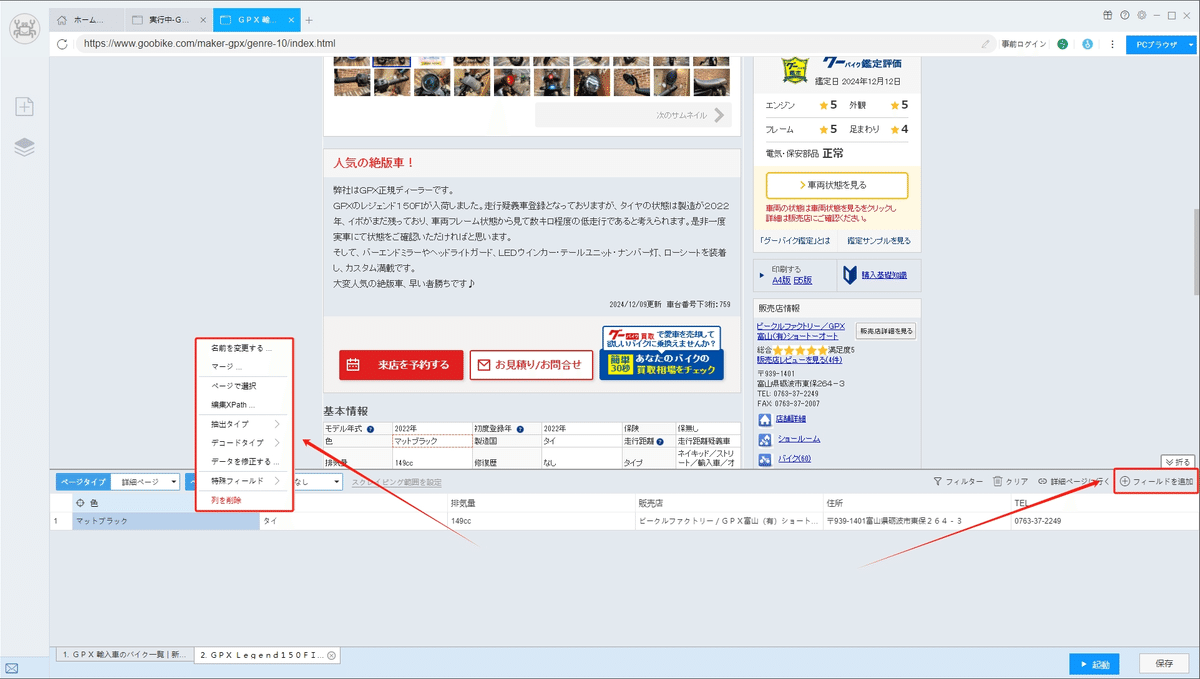Click お見積り/お問合せ button
Viewport: 1200px width, 679px height.
click(x=531, y=365)
